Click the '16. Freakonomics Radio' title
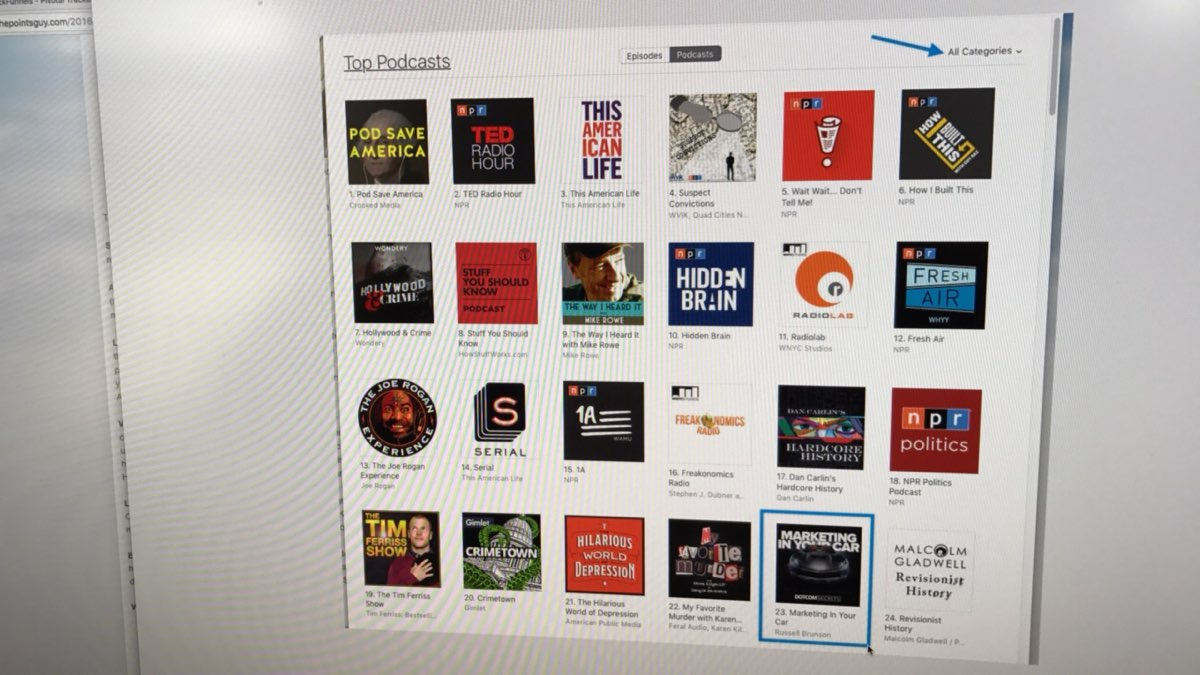This screenshot has width=1200, height=675. (x=701, y=478)
